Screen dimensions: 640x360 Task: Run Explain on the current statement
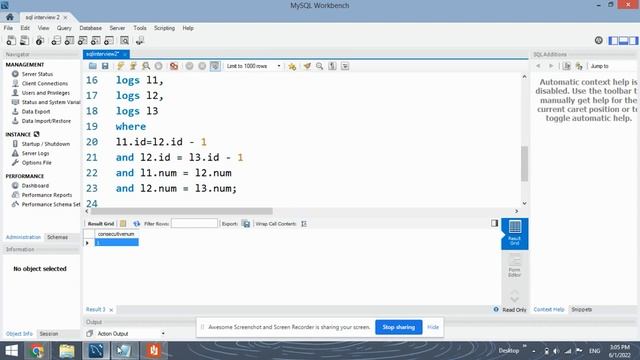(x=146, y=66)
